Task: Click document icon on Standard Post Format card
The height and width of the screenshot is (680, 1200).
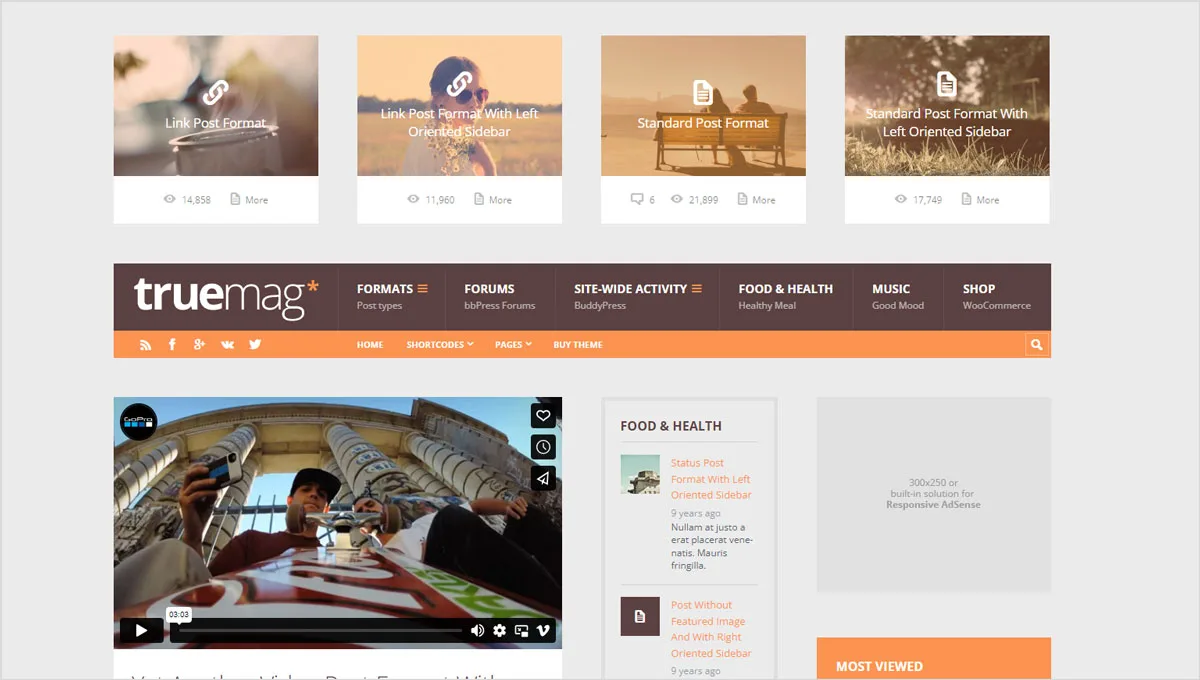Action: (x=703, y=93)
